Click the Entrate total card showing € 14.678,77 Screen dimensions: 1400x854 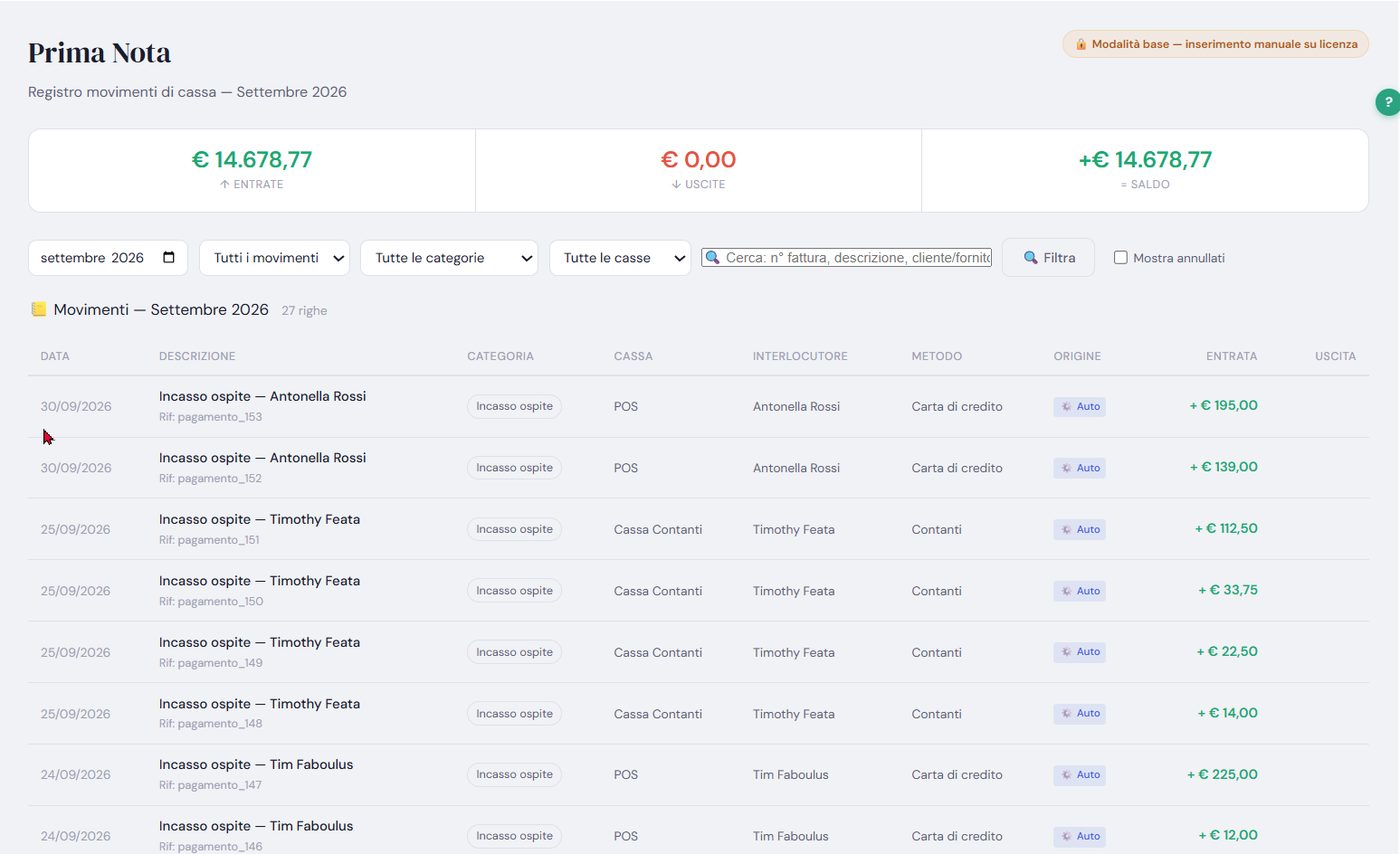tap(252, 170)
